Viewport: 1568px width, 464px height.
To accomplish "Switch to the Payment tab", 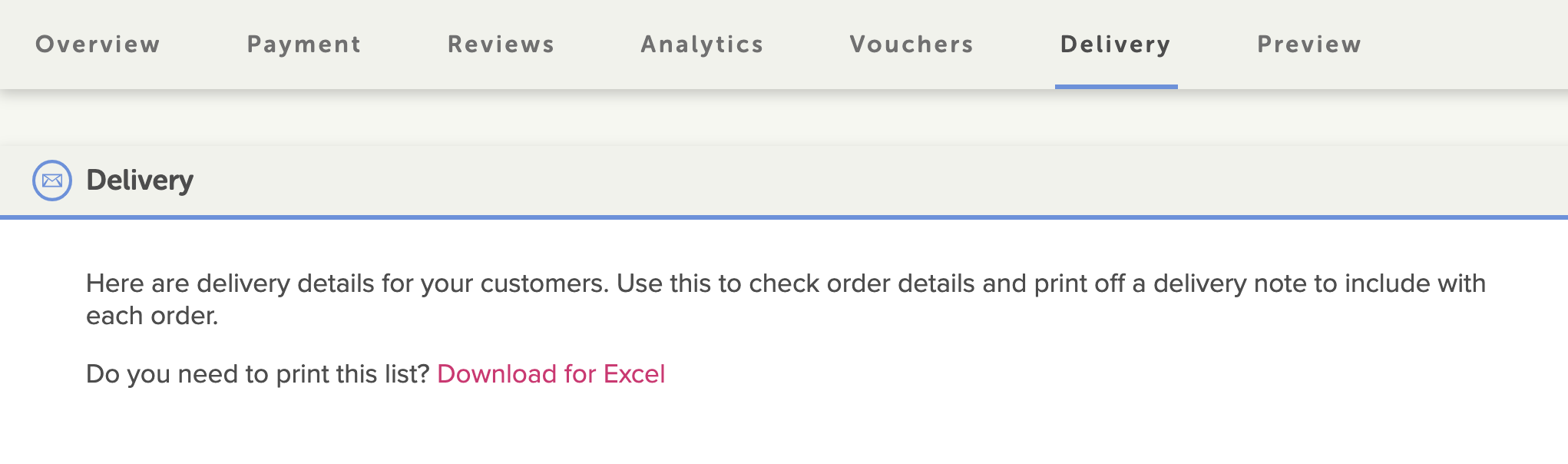I will click(304, 45).
